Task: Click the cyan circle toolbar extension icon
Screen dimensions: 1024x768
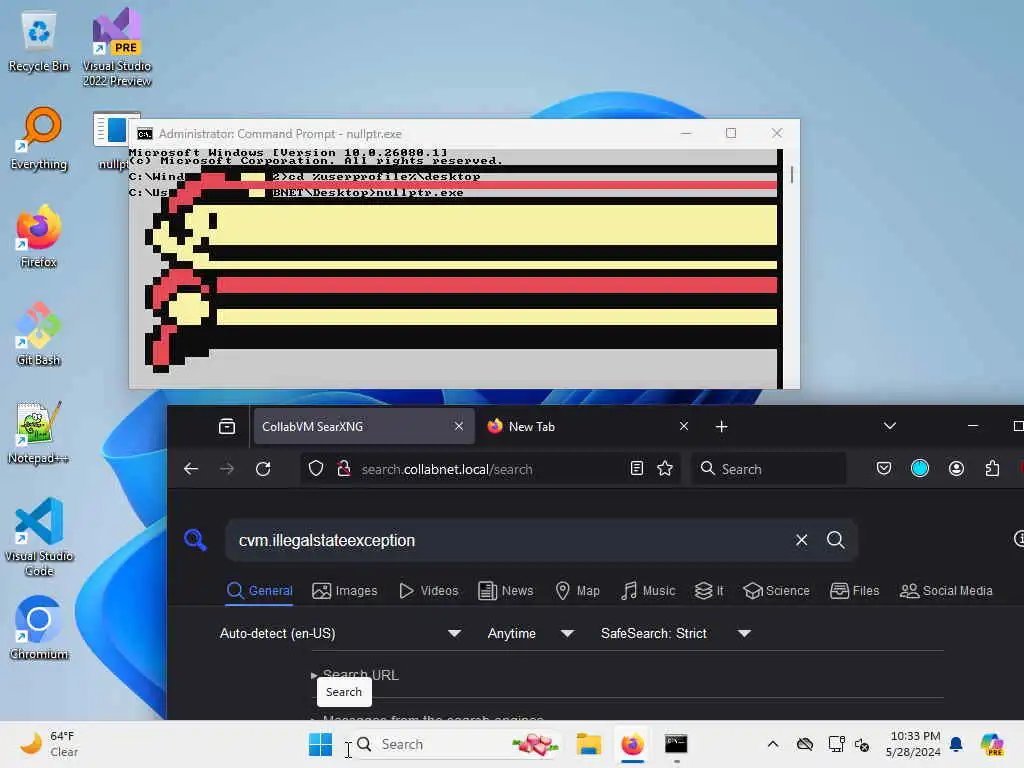Action: pyautogui.click(x=920, y=468)
